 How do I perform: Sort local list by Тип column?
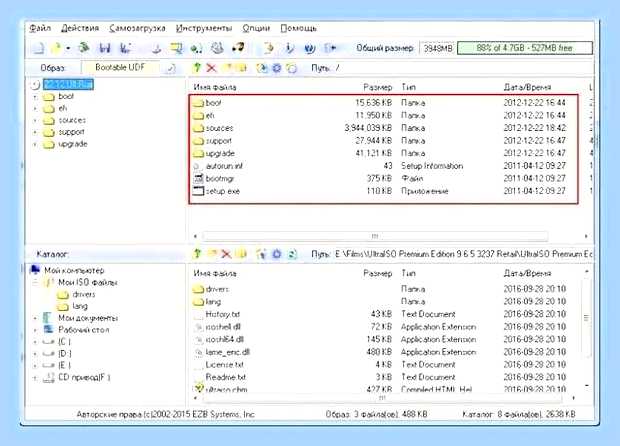tap(408, 273)
